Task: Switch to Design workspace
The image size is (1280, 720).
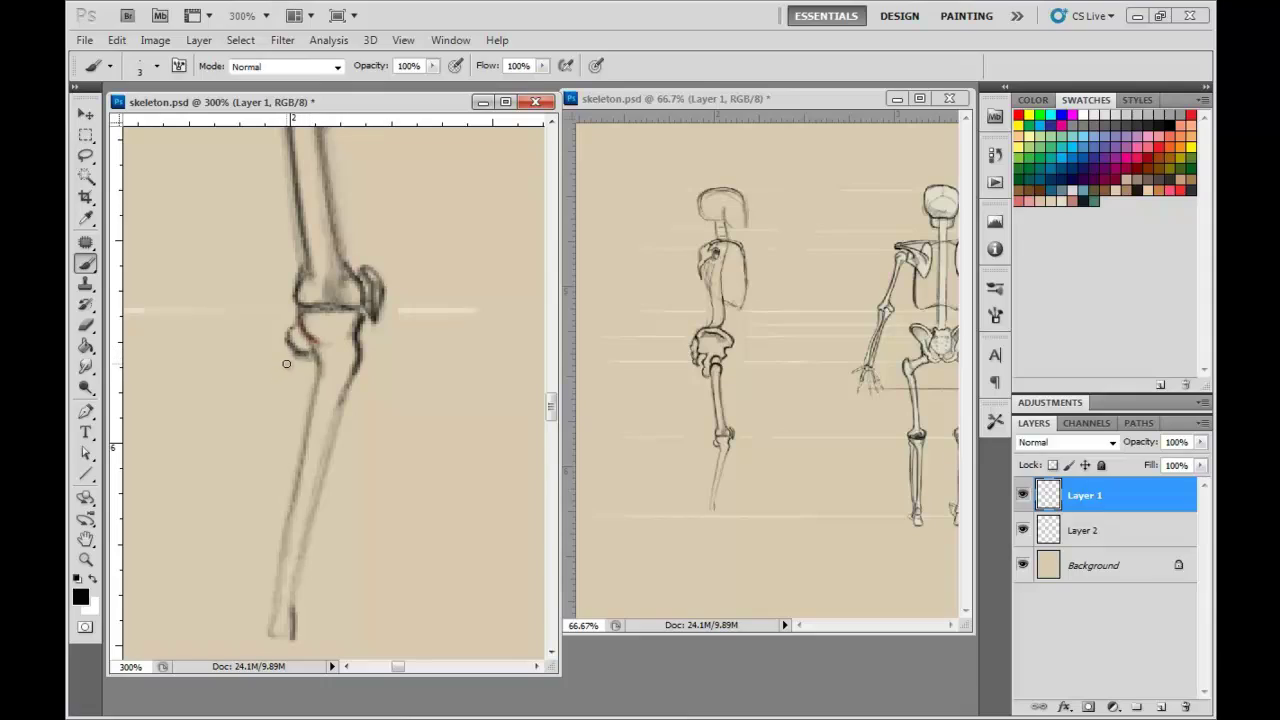Action: [x=899, y=16]
